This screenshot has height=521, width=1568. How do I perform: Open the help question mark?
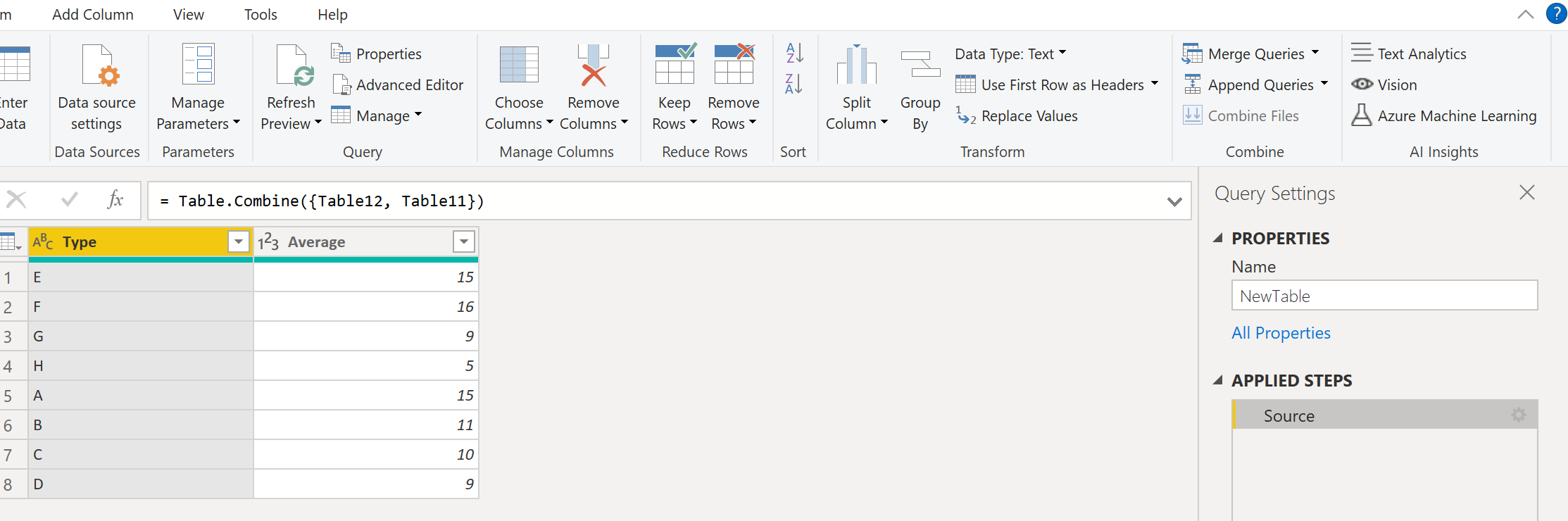(x=1556, y=13)
